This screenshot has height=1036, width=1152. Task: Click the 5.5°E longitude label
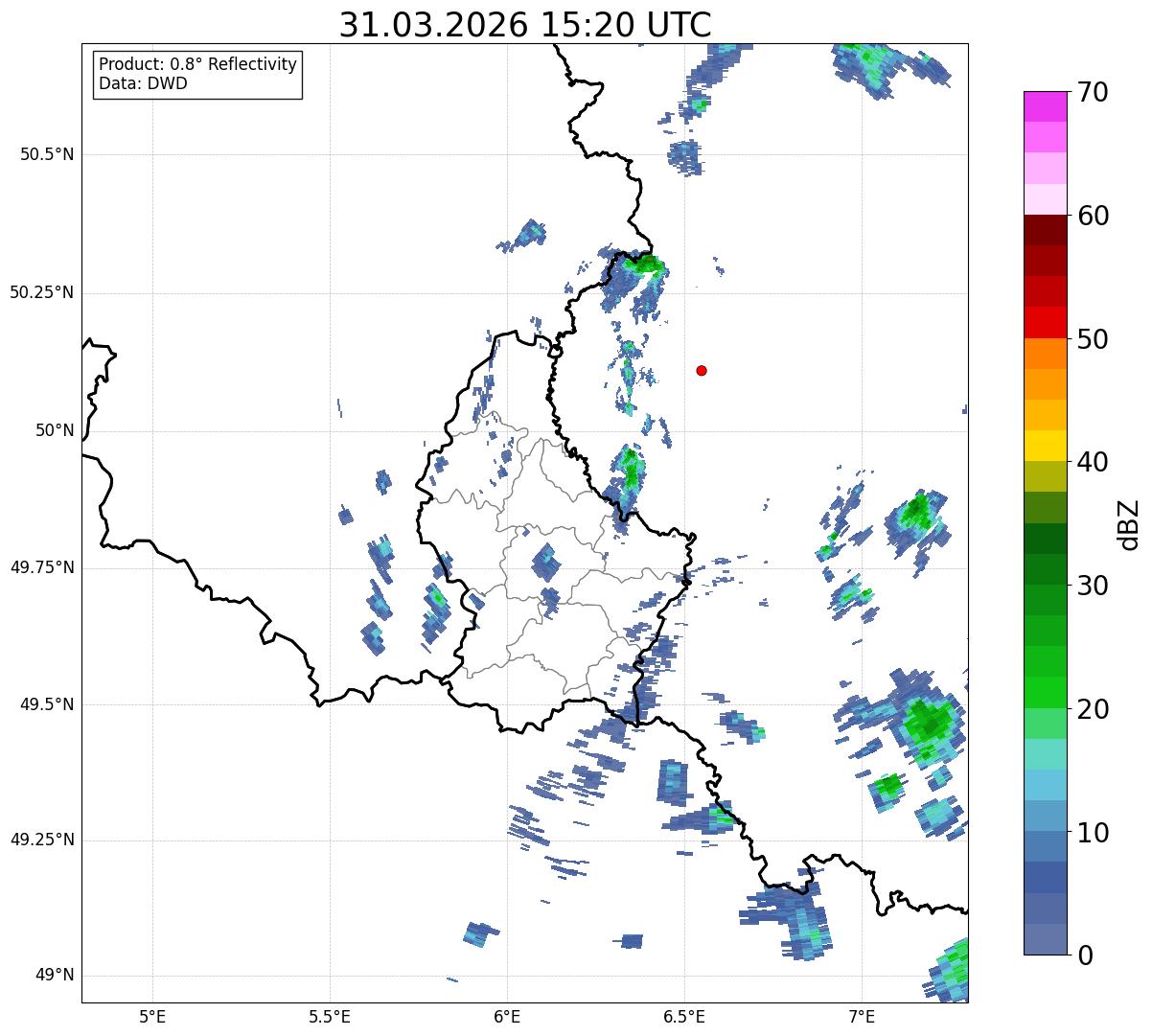point(330,1016)
